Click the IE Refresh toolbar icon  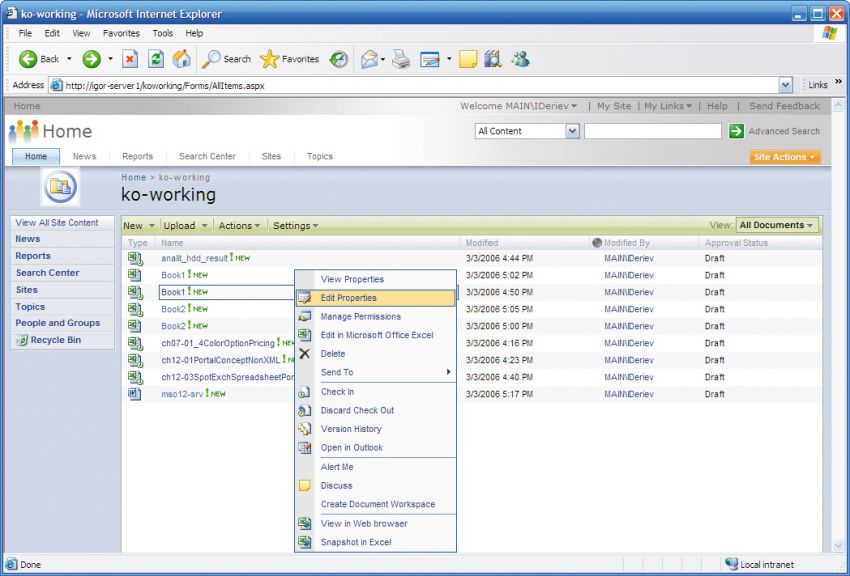(156, 59)
